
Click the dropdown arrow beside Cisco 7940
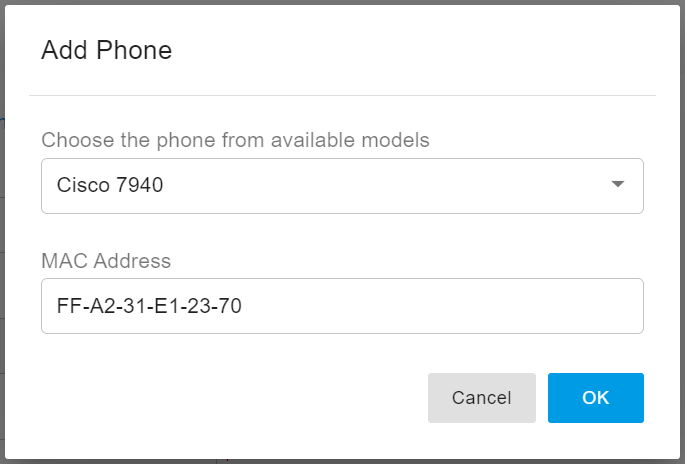(618, 185)
